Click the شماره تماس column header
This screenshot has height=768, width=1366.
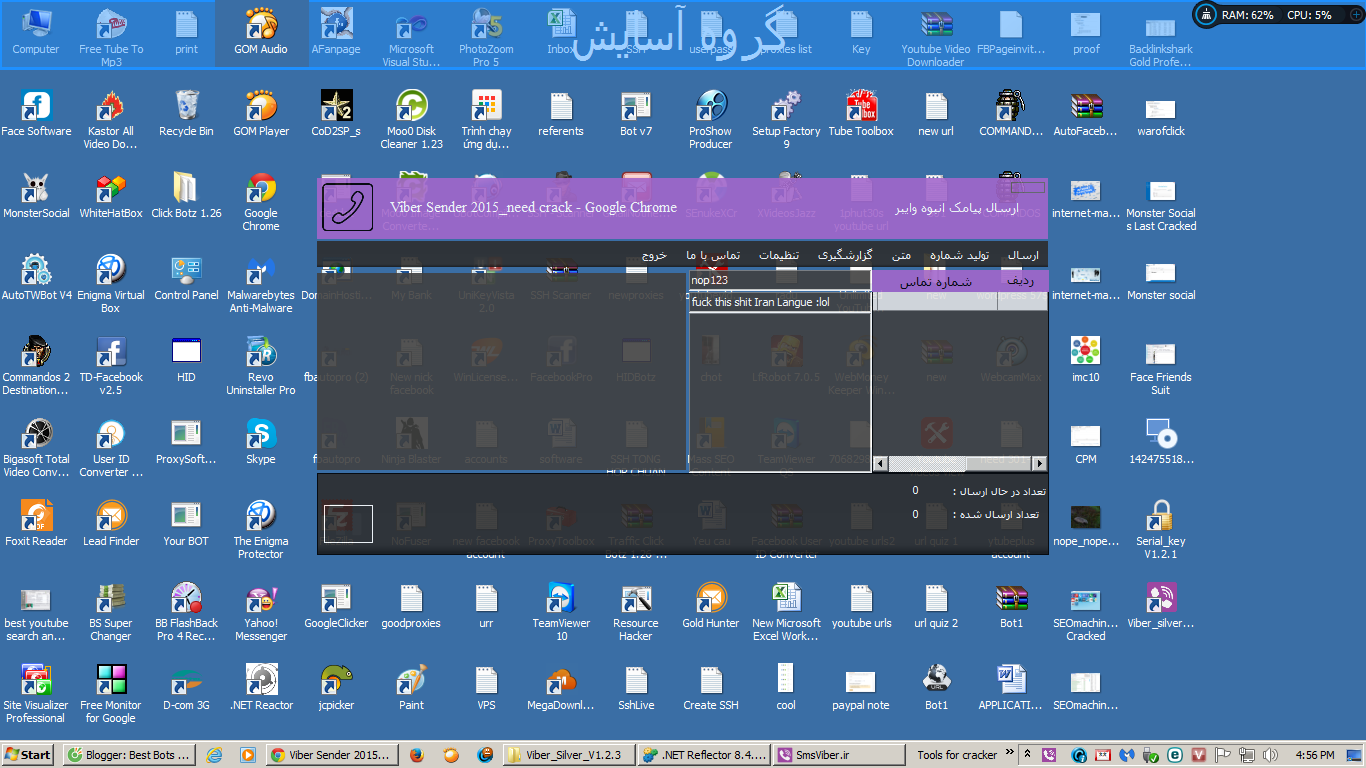tap(935, 282)
